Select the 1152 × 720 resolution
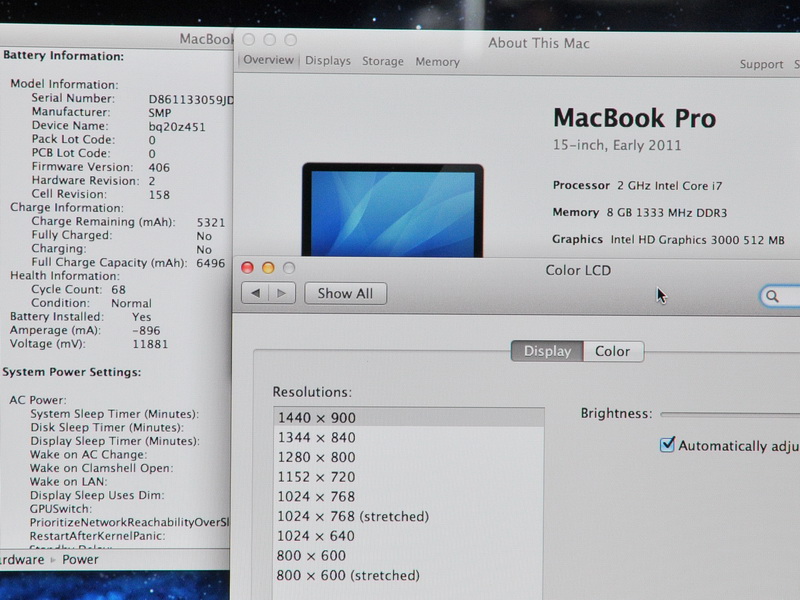 coord(409,477)
